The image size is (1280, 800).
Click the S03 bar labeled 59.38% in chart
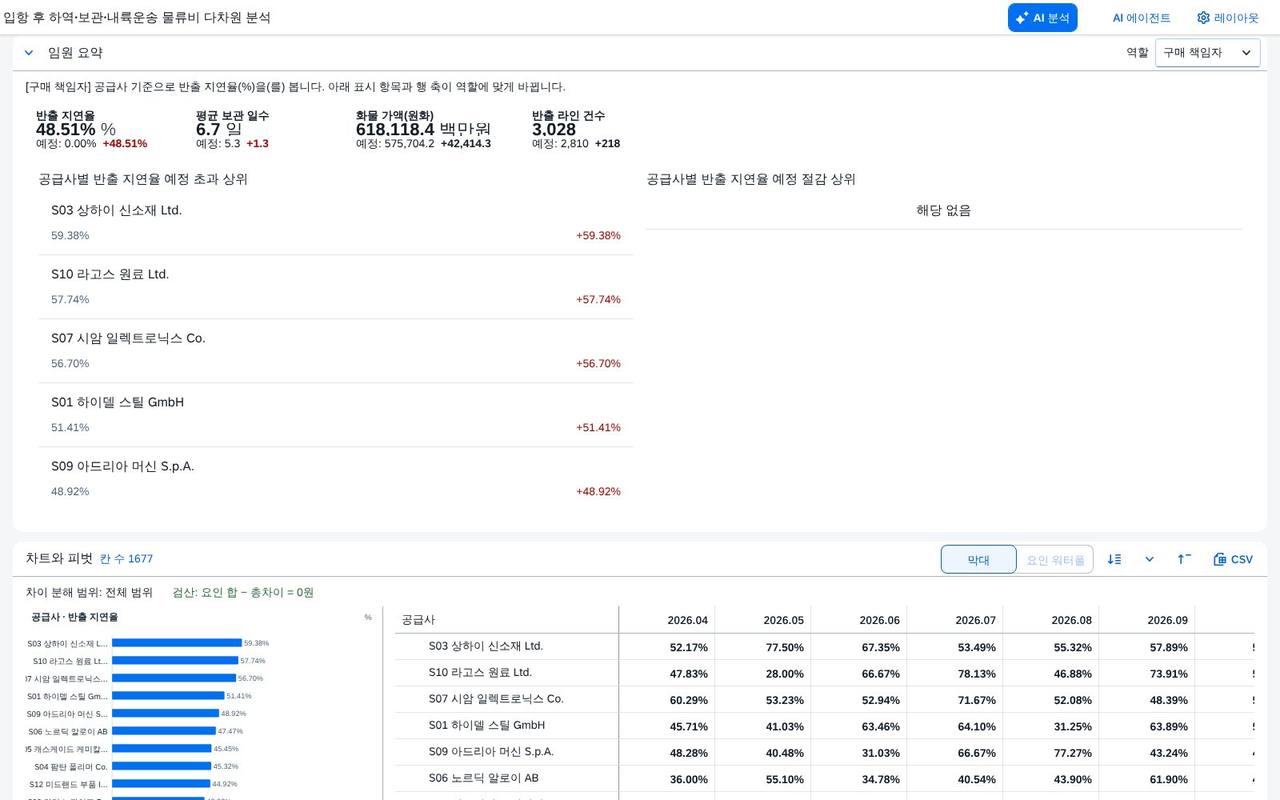coord(177,643)
